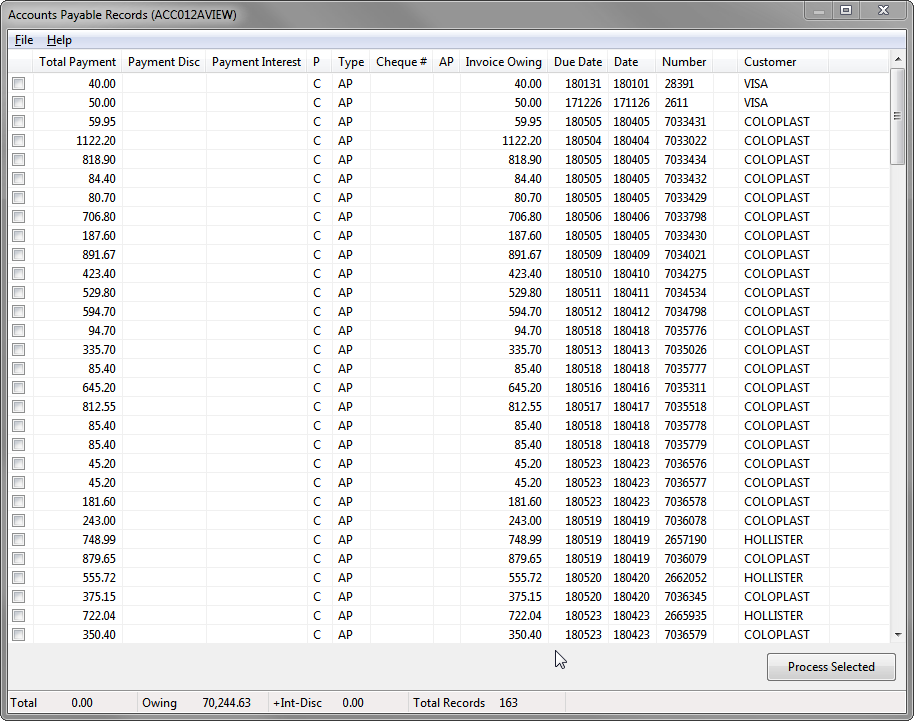Viewport: 914px width, 721px height.
Task: Tick checkbox for Hollister invoice 2657190
Action: (x=19, y=540)
